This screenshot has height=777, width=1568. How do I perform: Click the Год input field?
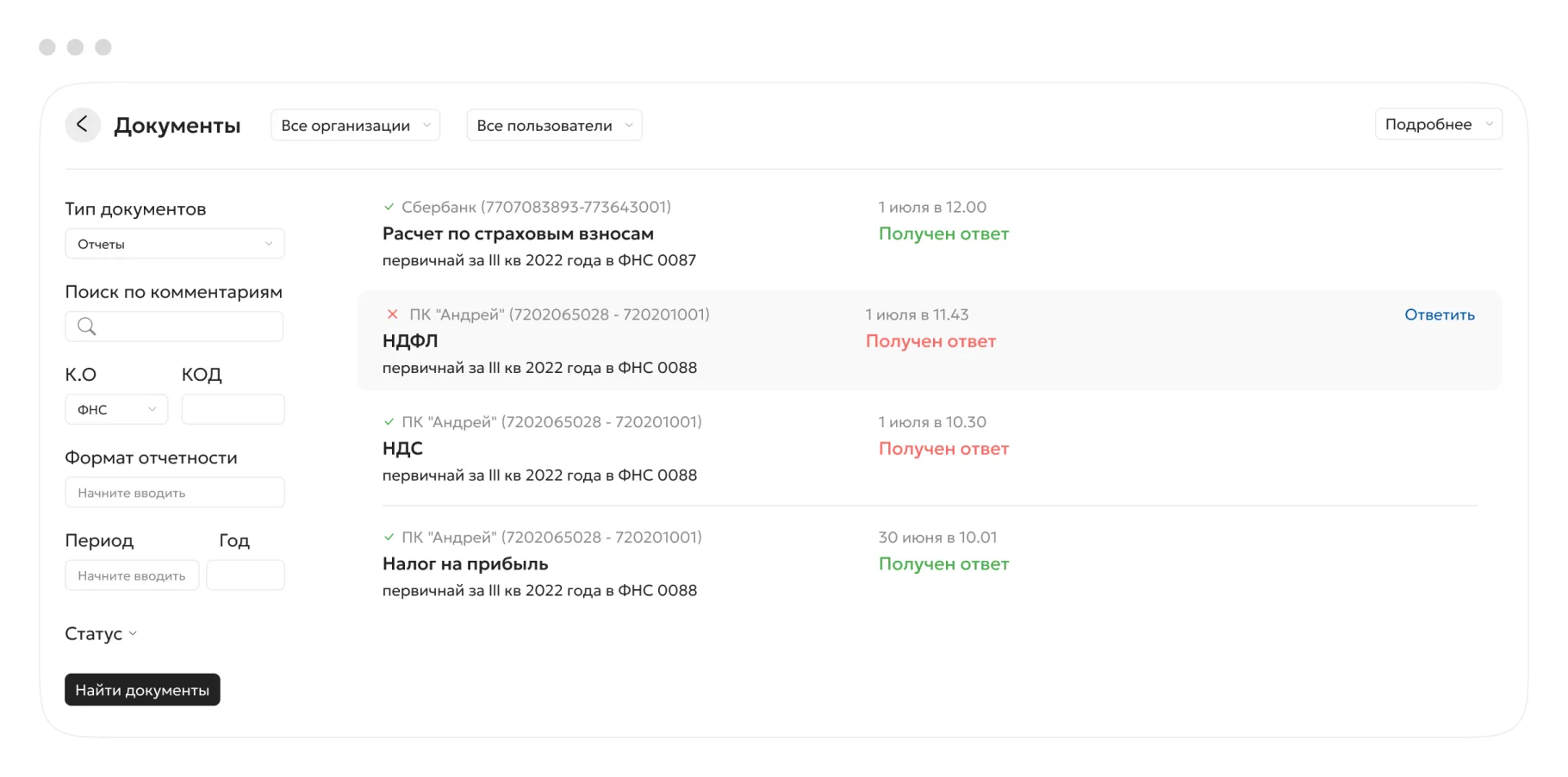[246, 575]
